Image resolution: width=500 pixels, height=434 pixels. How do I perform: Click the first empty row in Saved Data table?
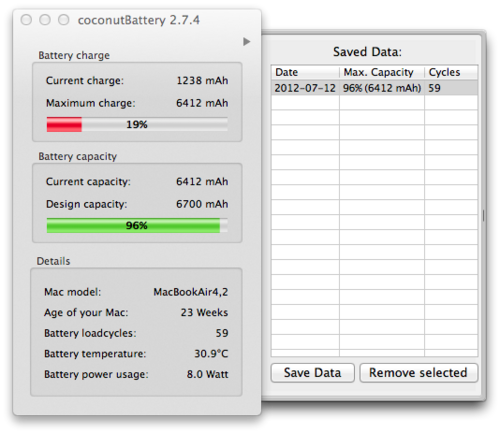click(374, 103)
